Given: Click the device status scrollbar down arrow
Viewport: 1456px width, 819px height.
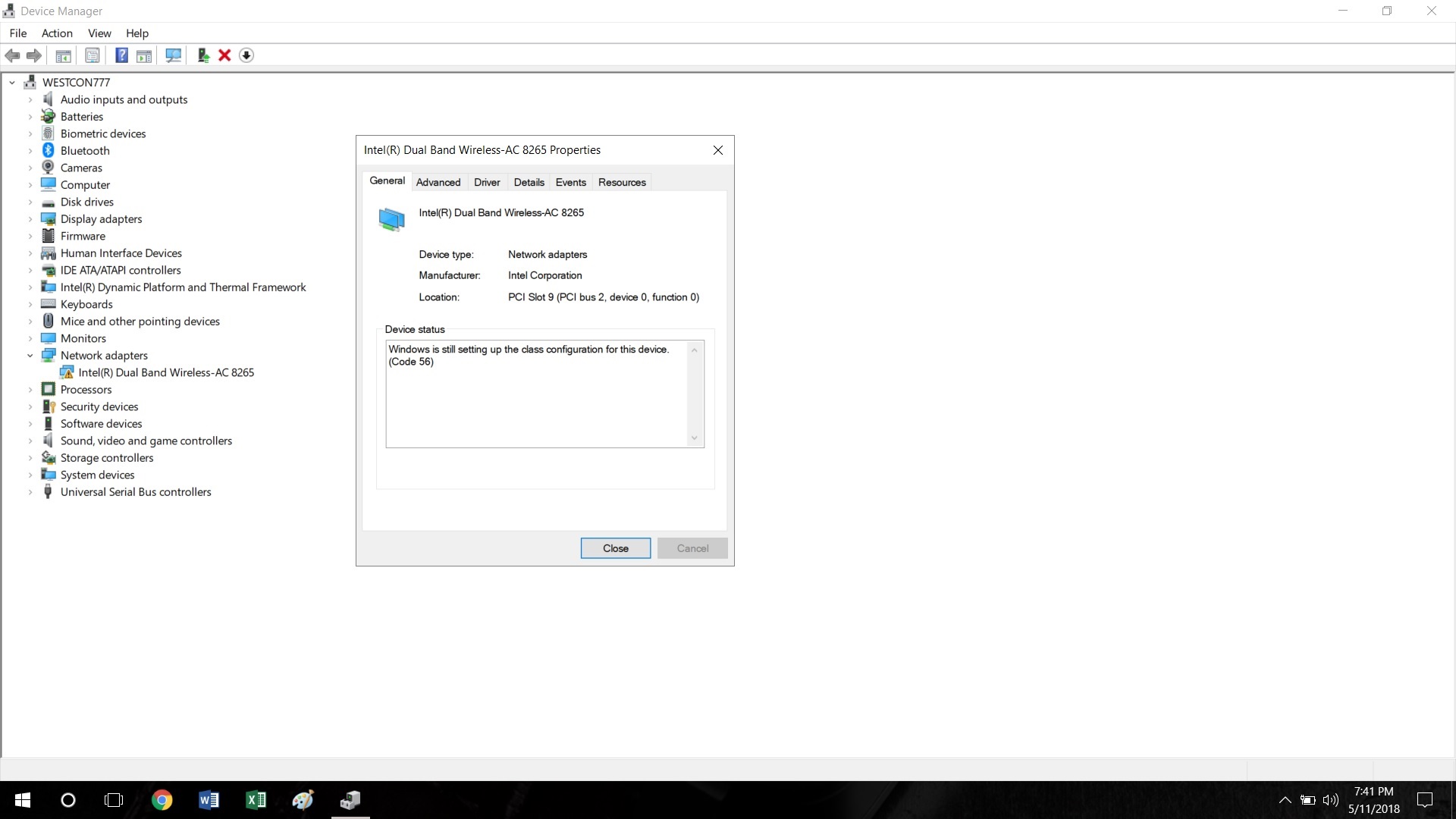Looking at the screenshot, I should click(x=694, y=438).
